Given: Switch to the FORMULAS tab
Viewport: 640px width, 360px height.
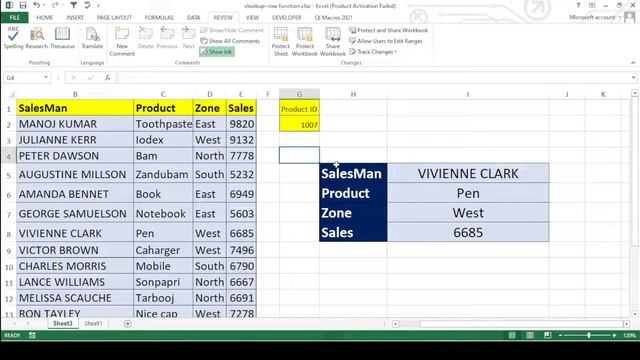Looking at the screenshot, I should [159, 18].
